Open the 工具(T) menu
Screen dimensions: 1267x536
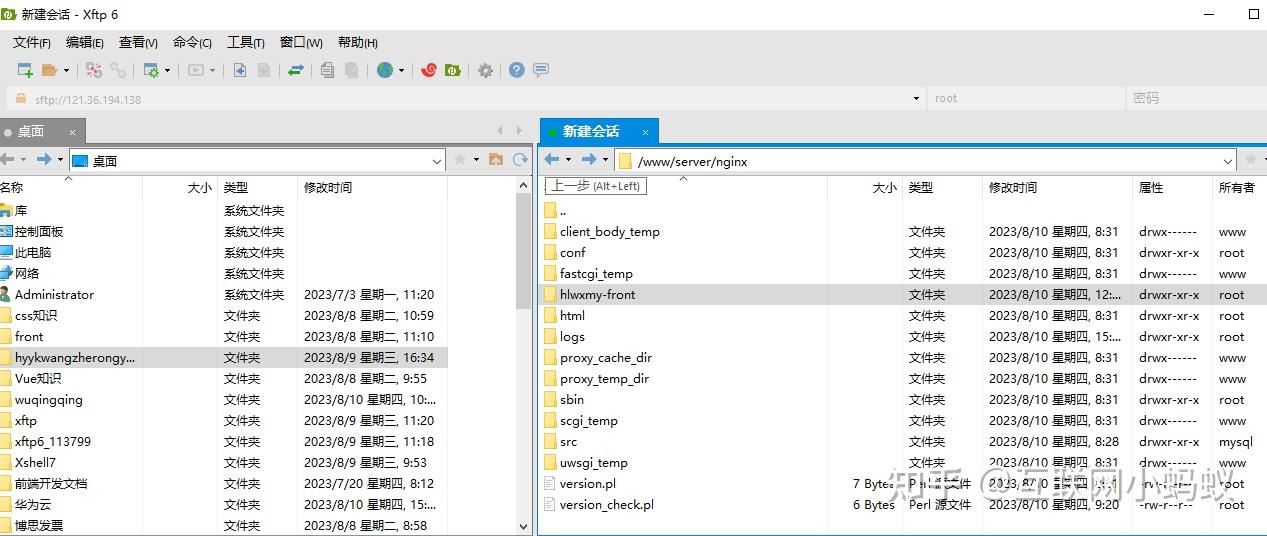point(246,42)
